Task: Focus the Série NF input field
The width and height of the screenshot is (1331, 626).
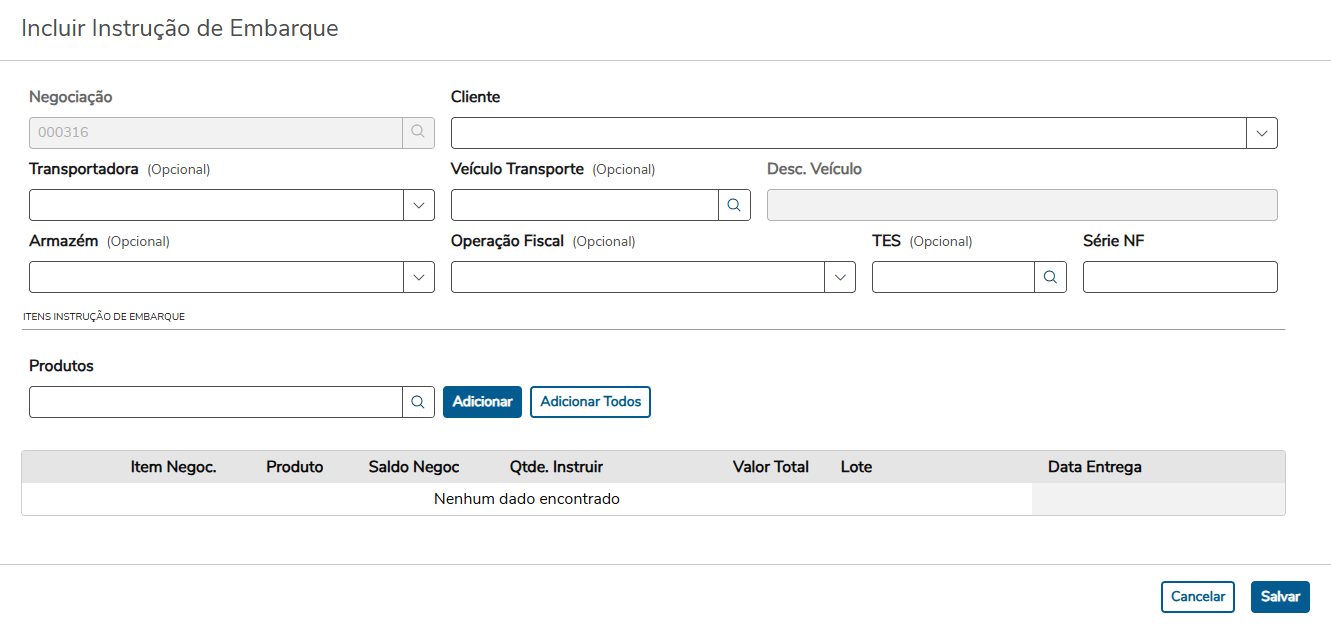Action: [x=1180, y=277]
